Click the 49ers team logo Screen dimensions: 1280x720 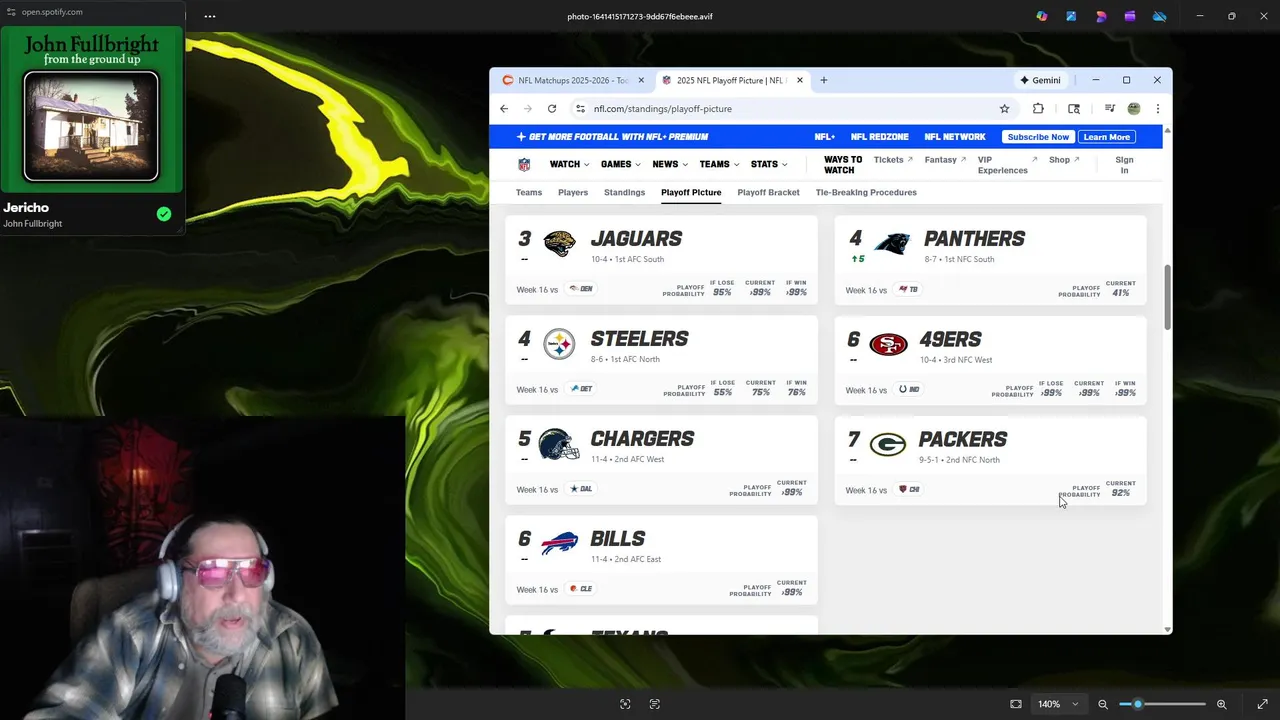pyautogui.click(x=888, y=344)
